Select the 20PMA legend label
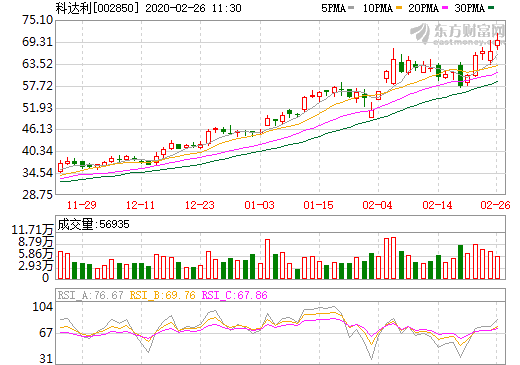 tap(423, 8)
